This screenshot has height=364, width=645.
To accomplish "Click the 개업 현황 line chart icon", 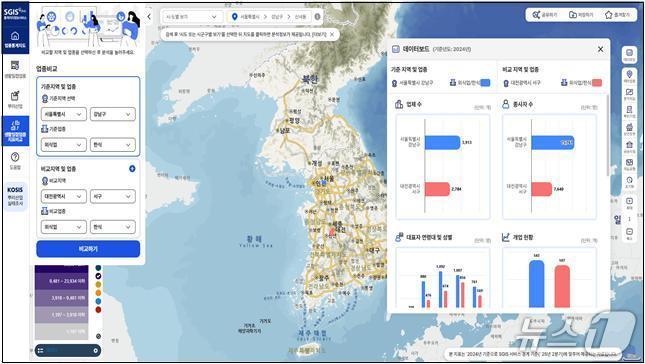I will tap(506, 237).
